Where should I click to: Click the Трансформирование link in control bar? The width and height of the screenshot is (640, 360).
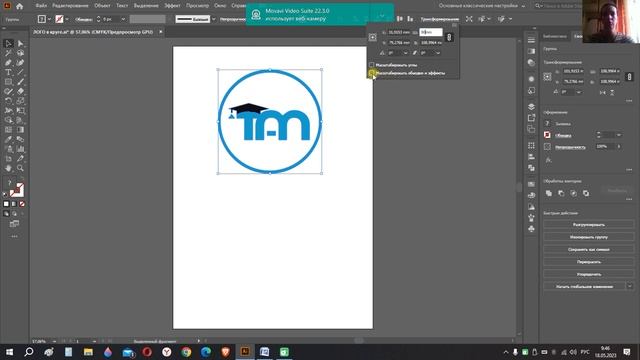(x=439, y=19)
